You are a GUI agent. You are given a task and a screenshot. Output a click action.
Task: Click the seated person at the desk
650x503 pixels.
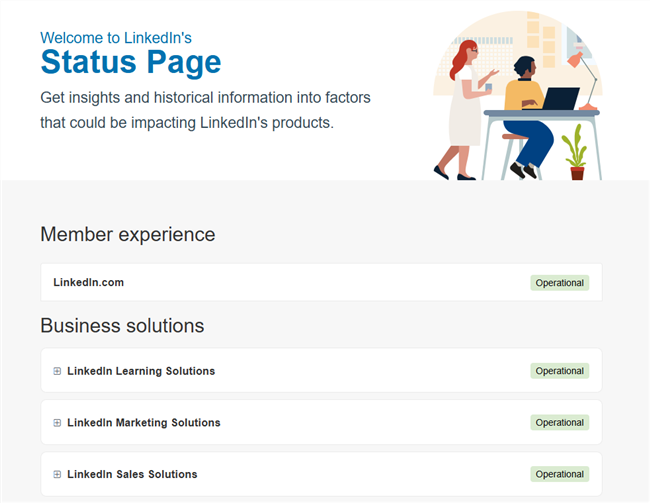click(x=527, y=110)
